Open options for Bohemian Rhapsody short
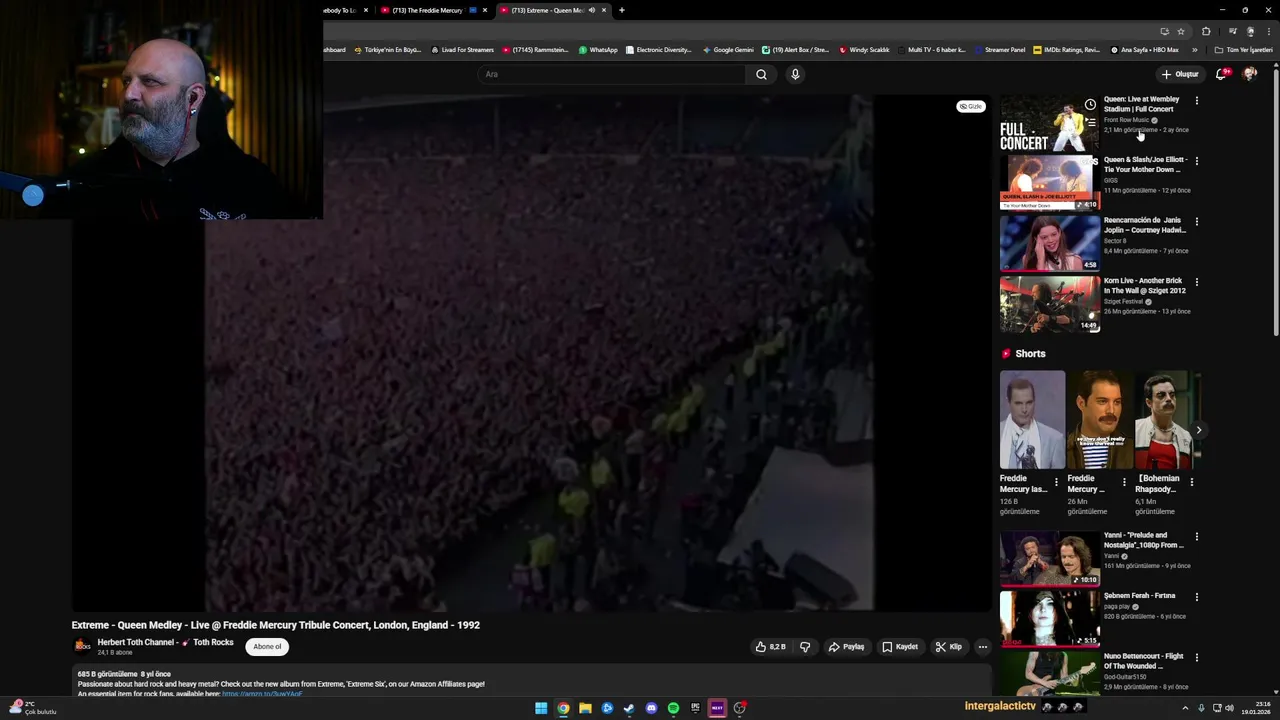 (1192, 482)
